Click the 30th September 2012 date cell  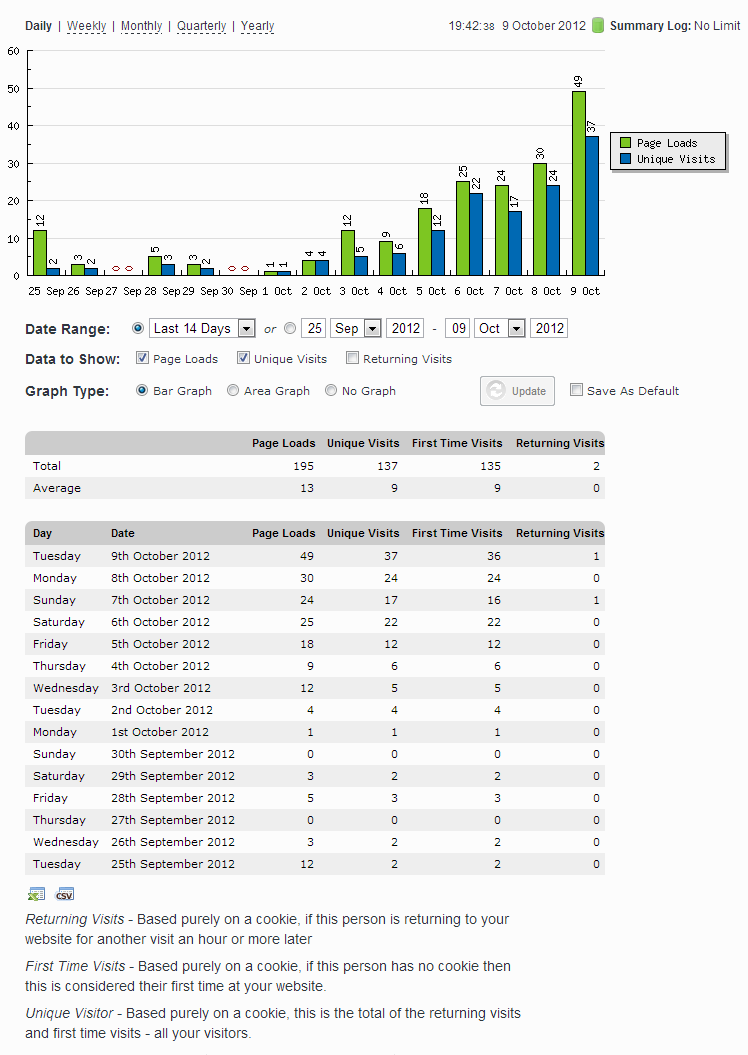173,754
